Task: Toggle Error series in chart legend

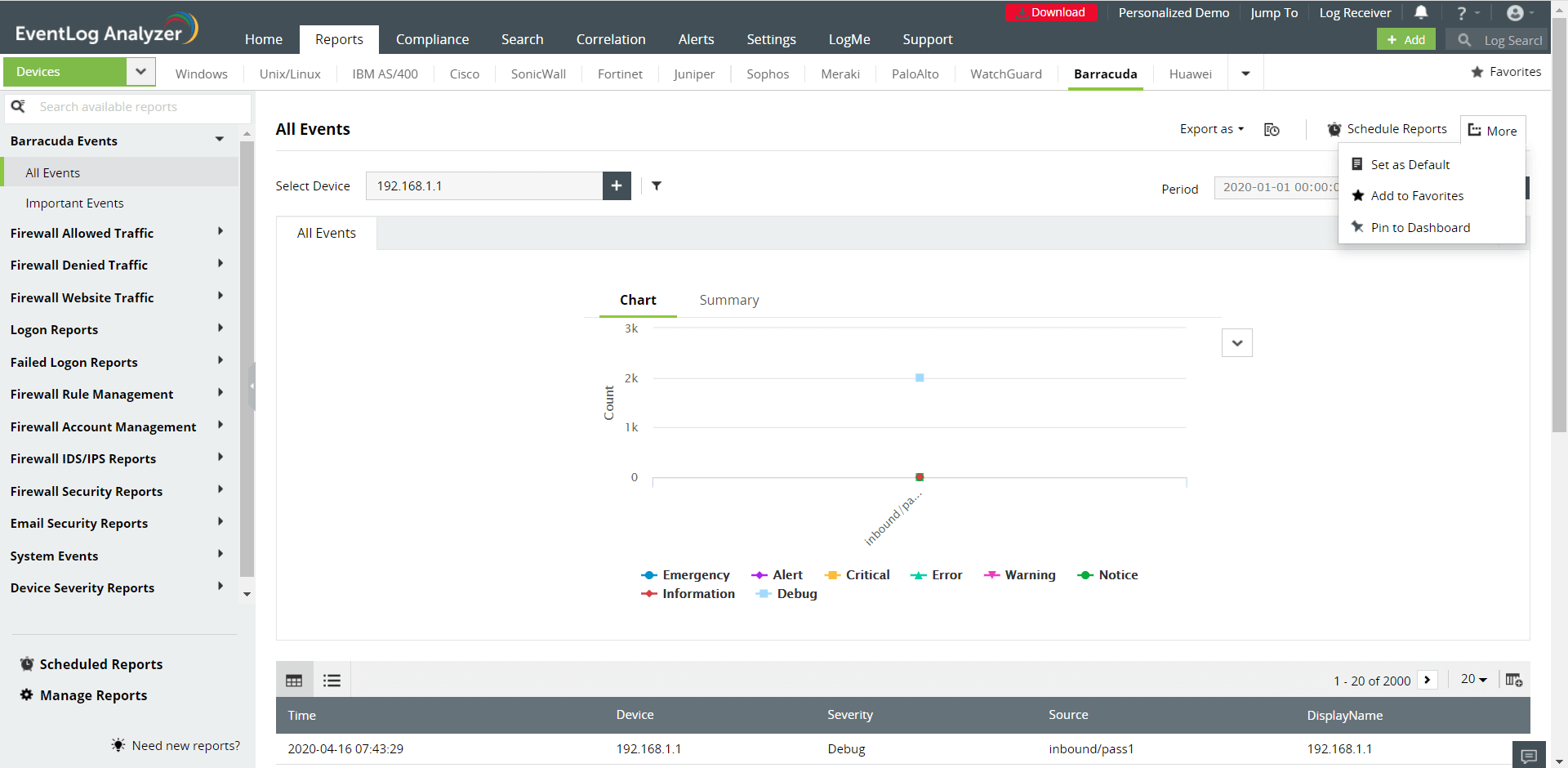Action: 937,575
